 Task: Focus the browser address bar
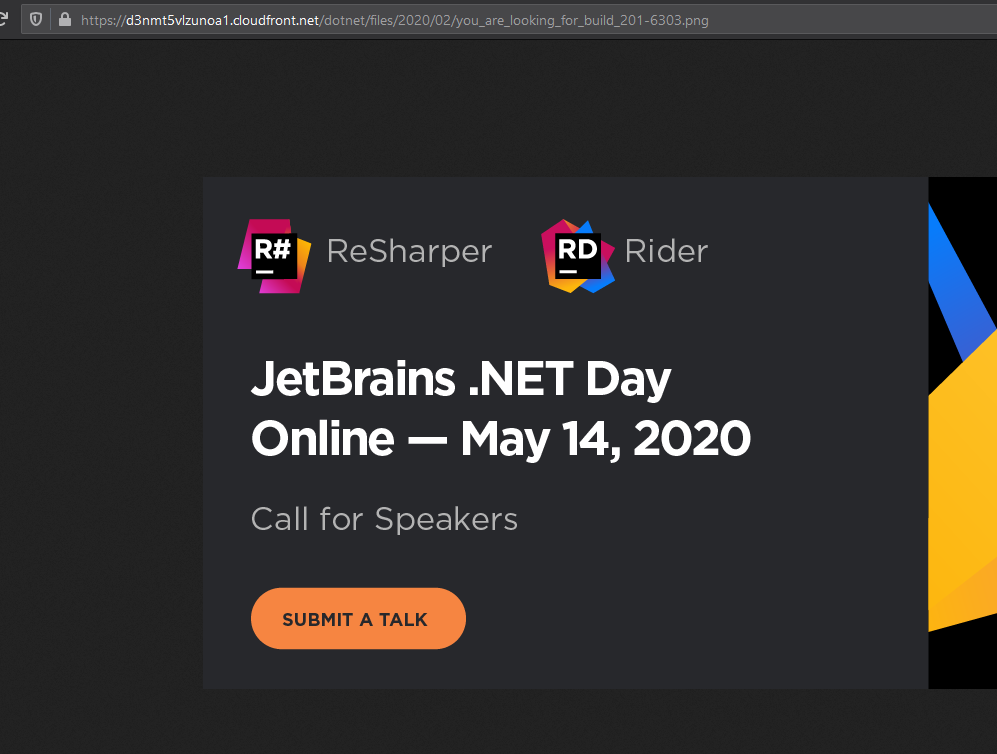509,20
